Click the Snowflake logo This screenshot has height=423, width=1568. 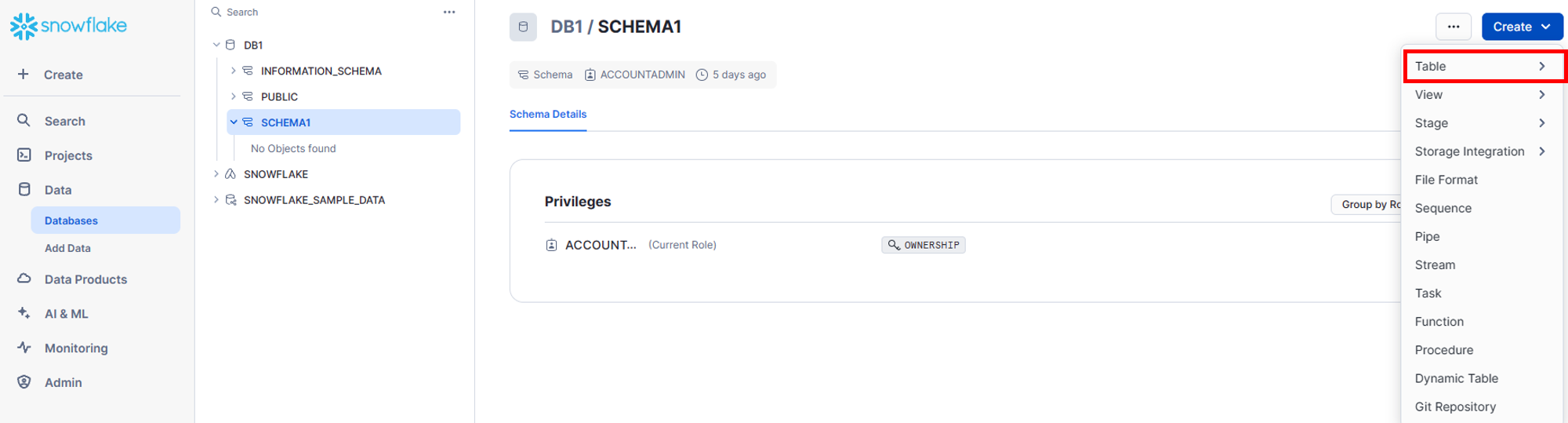tap(68, 26)
